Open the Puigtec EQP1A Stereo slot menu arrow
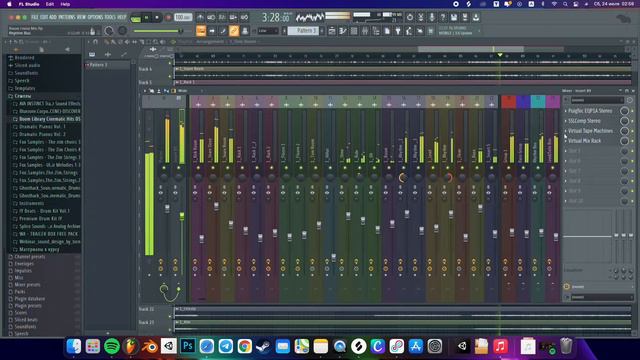Image resolution: width=640 pixels, height=360 pixels. 565,111
